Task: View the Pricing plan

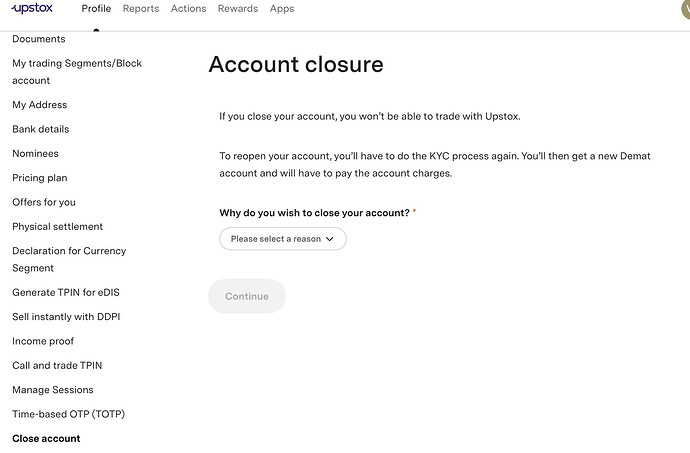Action: (x=40, y=178)
